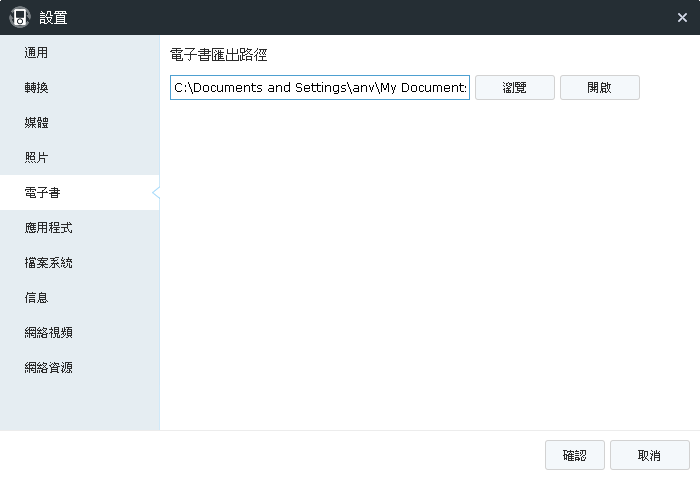Close the 設置 settings dialog
Image resolution: width=700 pixels, height=480 pixels.
tap(682, 17)
